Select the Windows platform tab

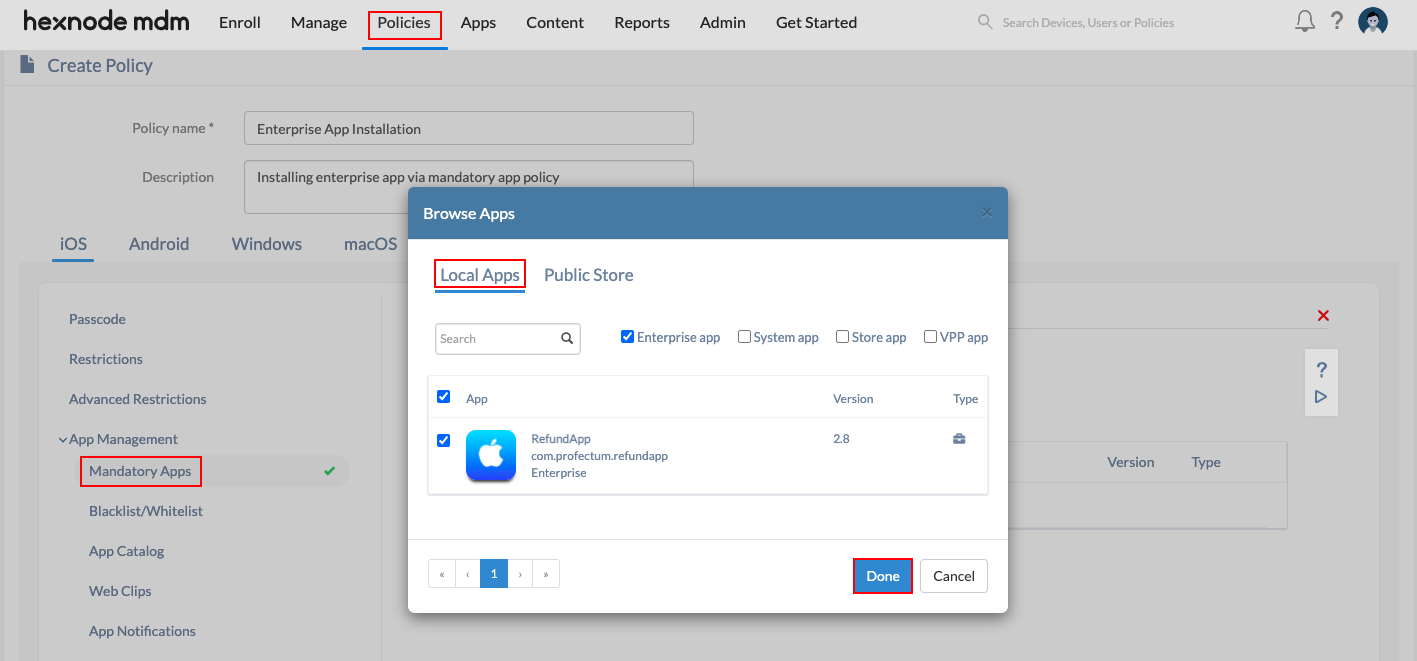(267, 244)
